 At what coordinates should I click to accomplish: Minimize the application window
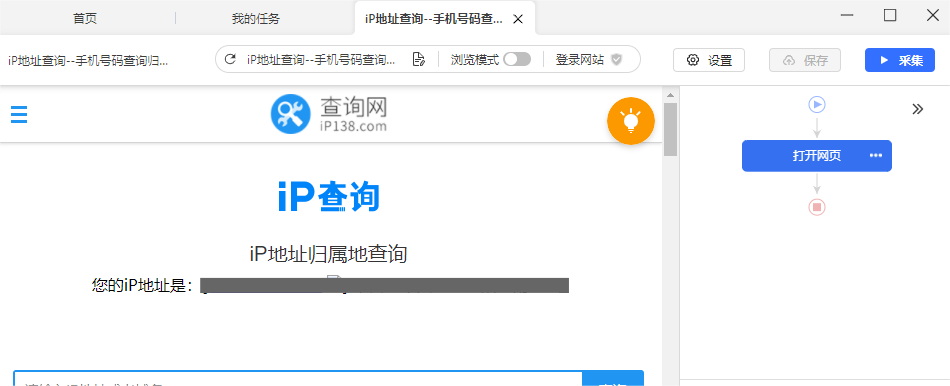pos(847,16)
